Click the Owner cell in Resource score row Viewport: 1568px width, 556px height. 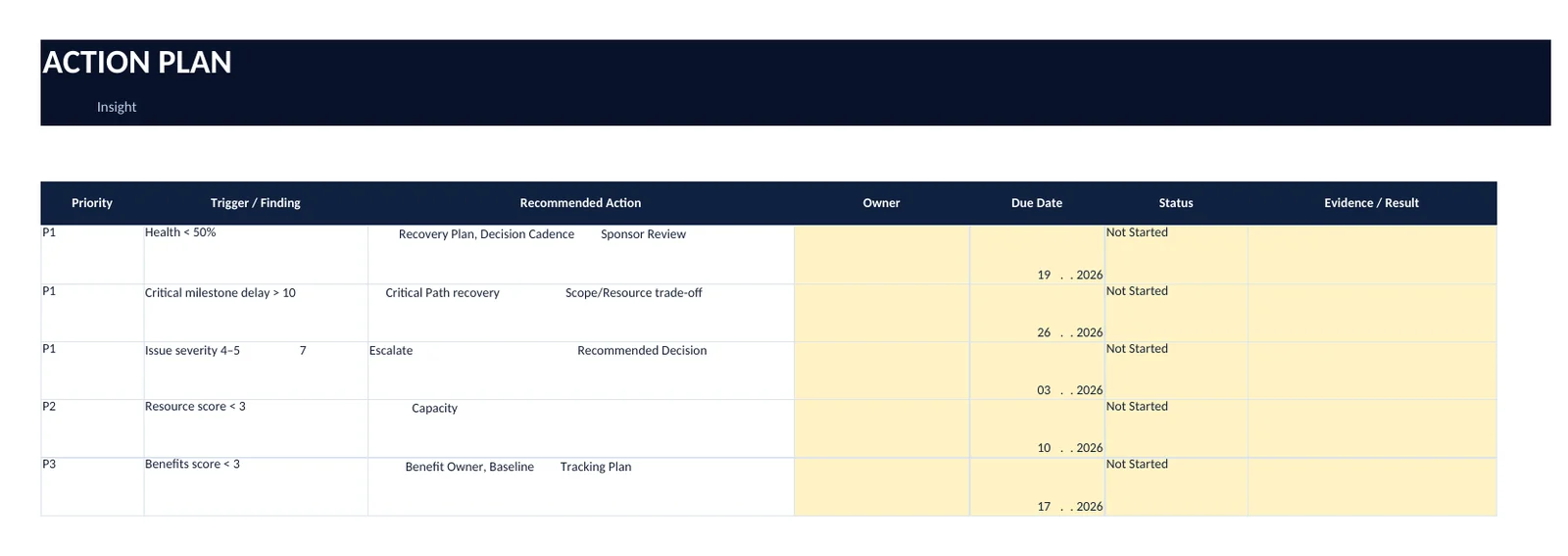tap(882, 429)
